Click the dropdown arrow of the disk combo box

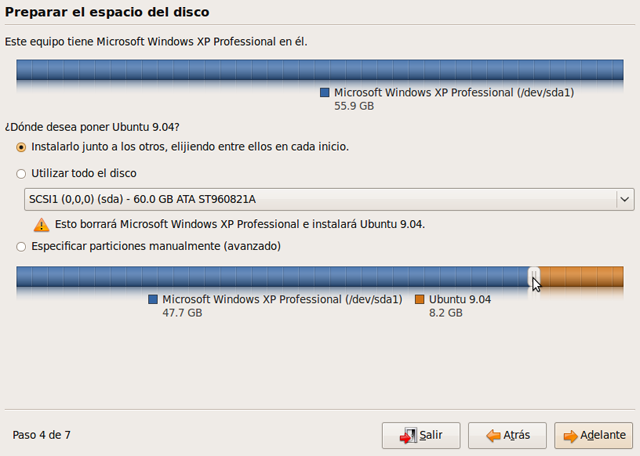(625, 199)
